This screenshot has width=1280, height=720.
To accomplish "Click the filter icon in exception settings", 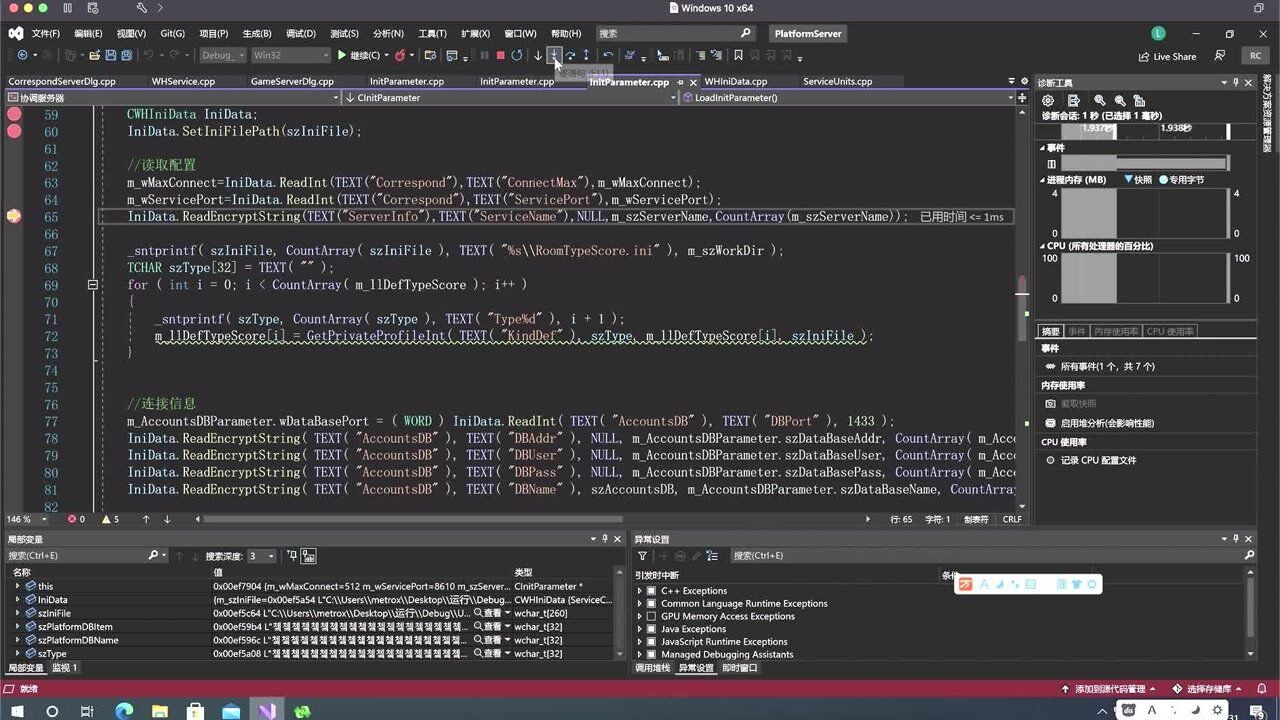I will tap(643, 556).
